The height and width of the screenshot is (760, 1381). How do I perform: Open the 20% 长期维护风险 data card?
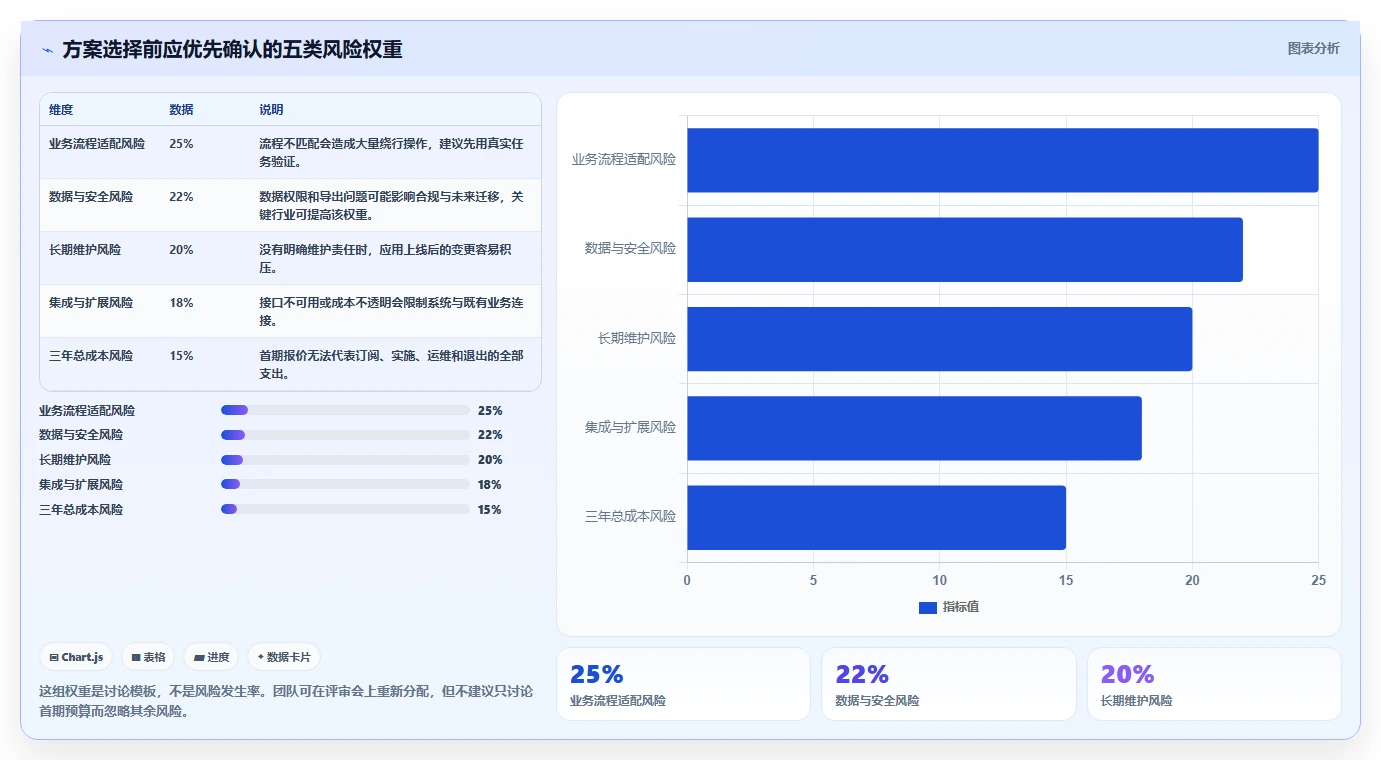1214,684
